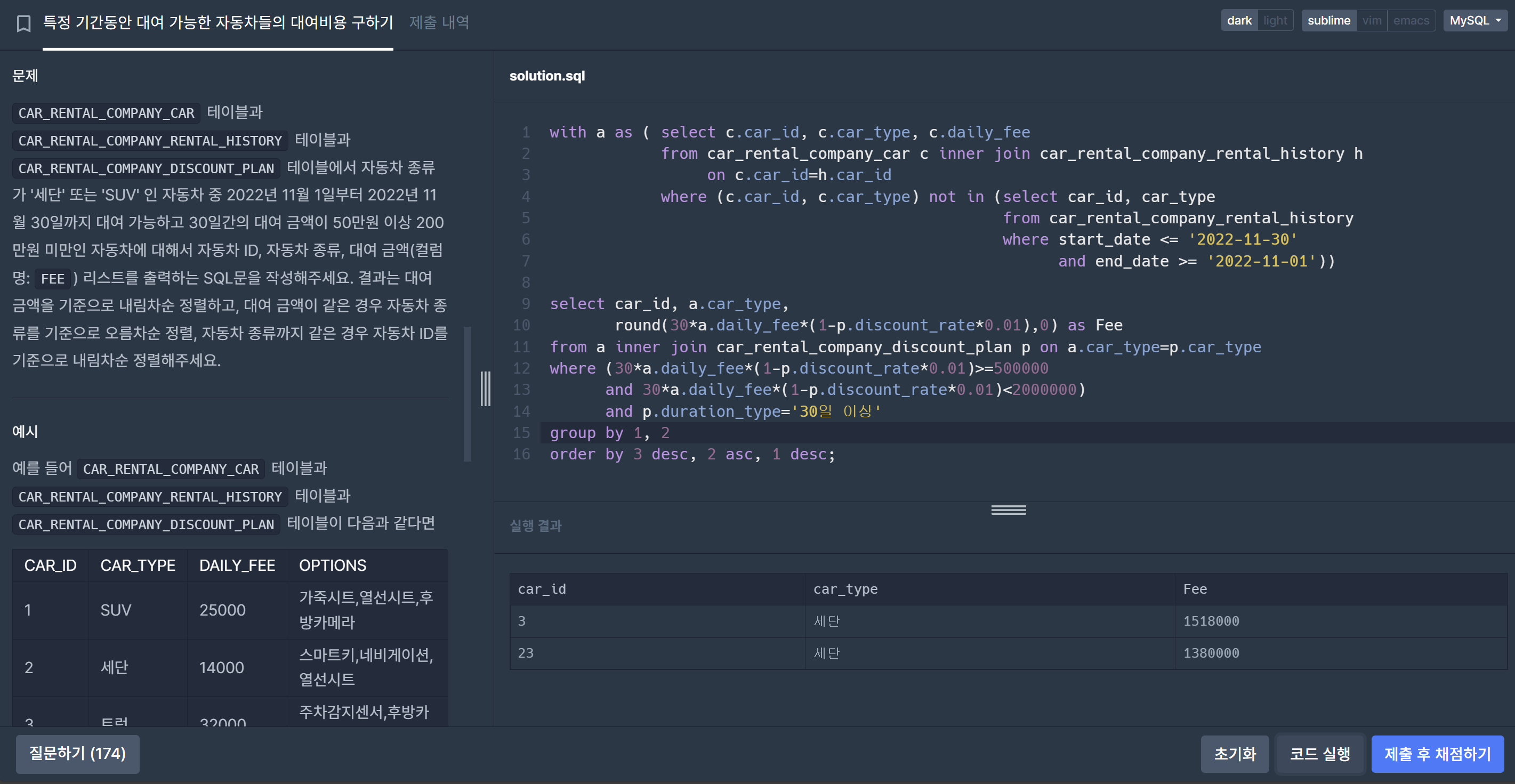
Task: Open the 제출 내역 tab
Action: [439, 22]
